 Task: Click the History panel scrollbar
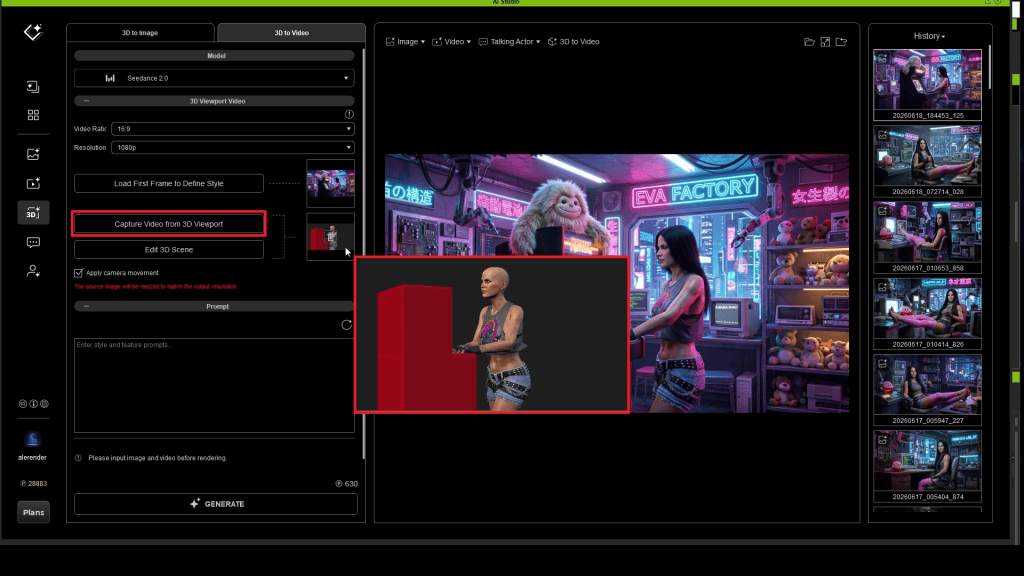991,67
